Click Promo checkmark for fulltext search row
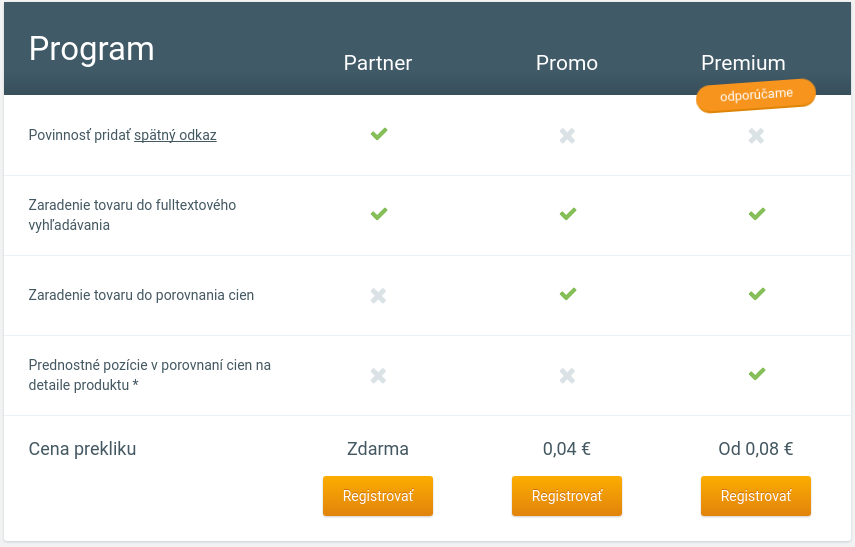 pyautogui.click(x=567, y=214)
